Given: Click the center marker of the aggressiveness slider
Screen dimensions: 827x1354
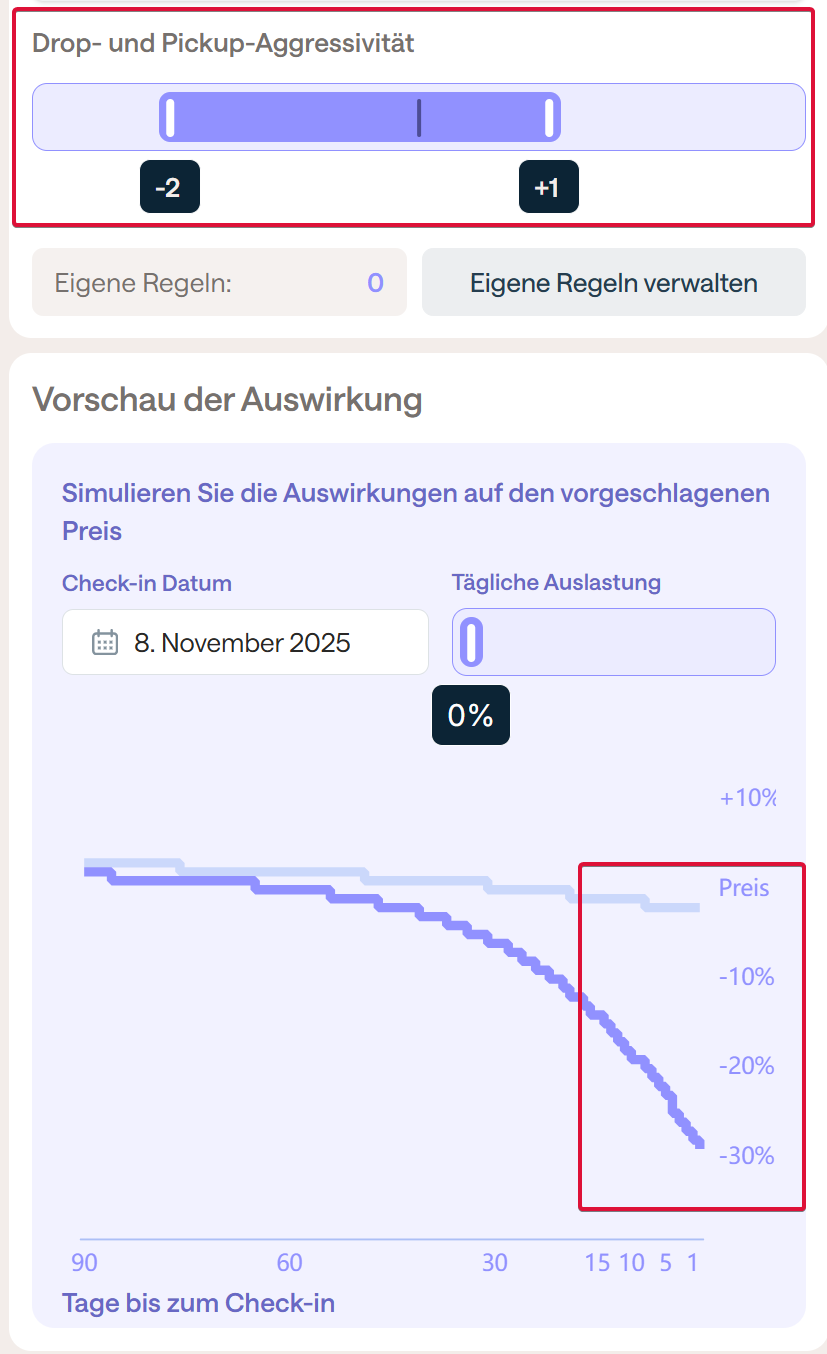Looking at the screenshot, I should tap(419, 117).
